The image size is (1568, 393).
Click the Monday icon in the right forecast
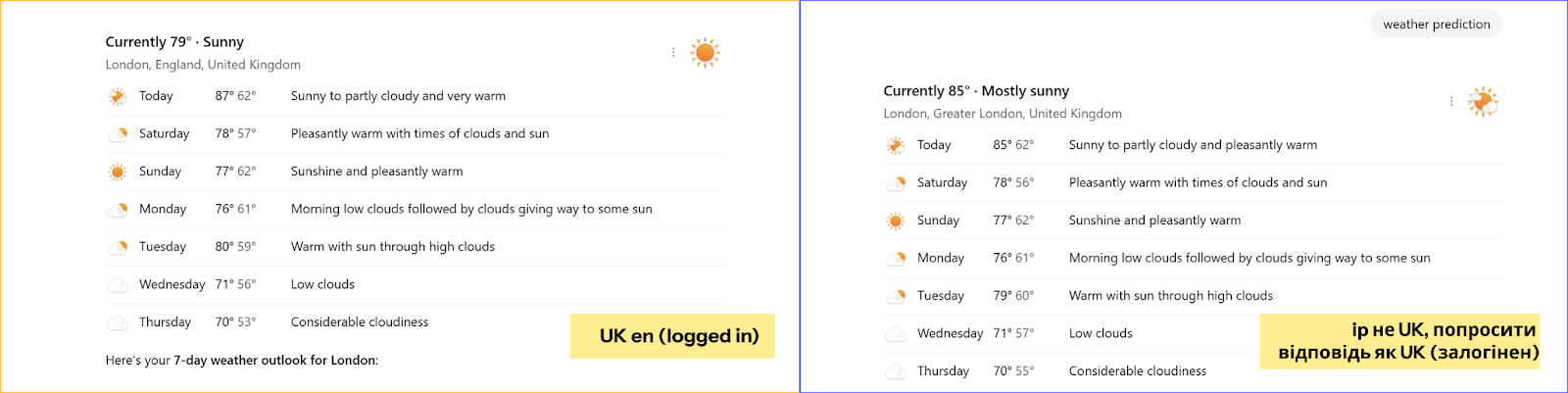[896, 258]
